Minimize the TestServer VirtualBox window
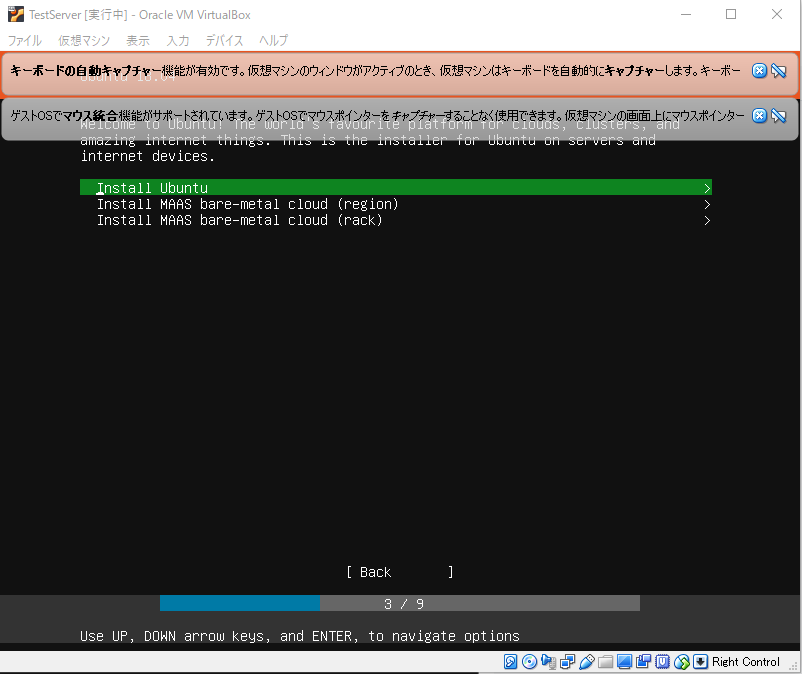Image resolution: width=802 pixels, height=674 pixels. [x=686, y=14]
